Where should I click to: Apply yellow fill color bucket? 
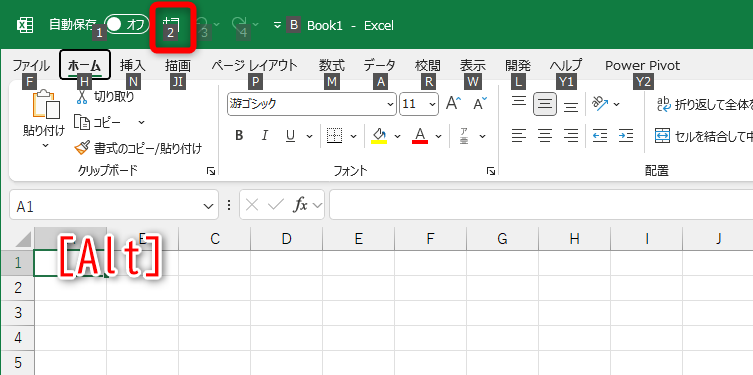[379, 136]
